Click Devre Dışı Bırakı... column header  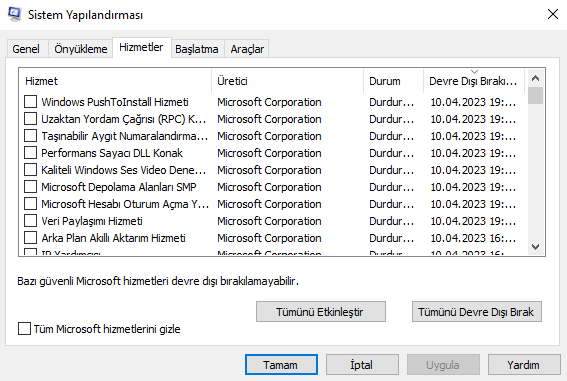tap(474, 81)
